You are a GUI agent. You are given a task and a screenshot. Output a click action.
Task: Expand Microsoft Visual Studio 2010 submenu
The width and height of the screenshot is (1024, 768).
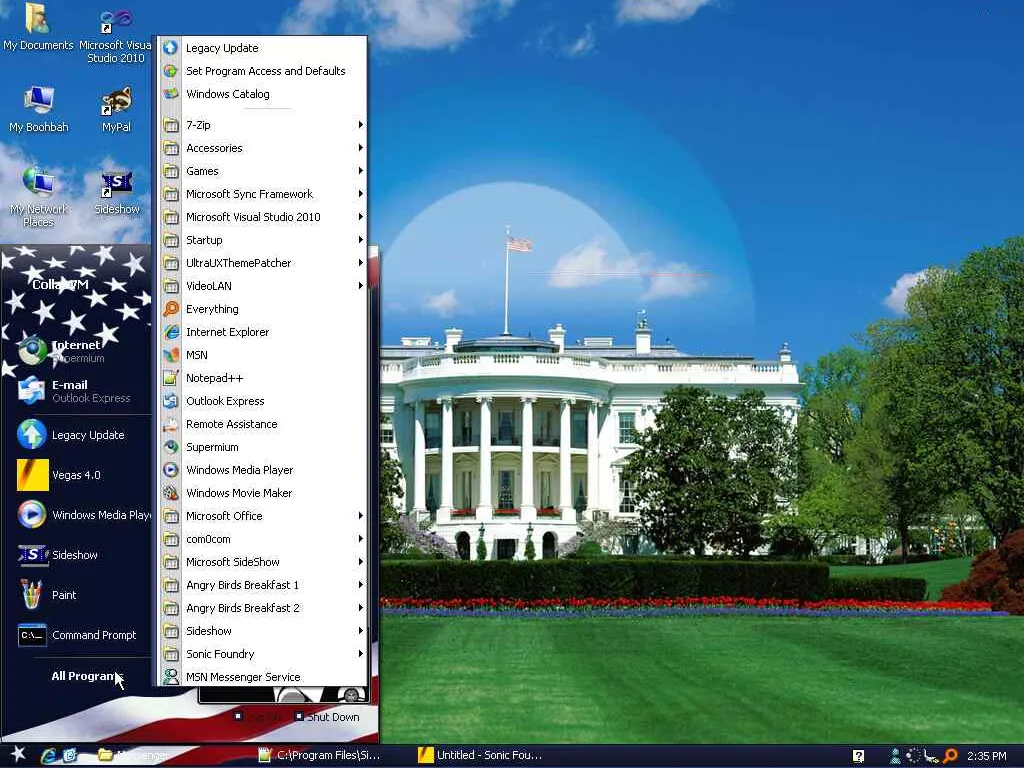click(x=261, y=217)
